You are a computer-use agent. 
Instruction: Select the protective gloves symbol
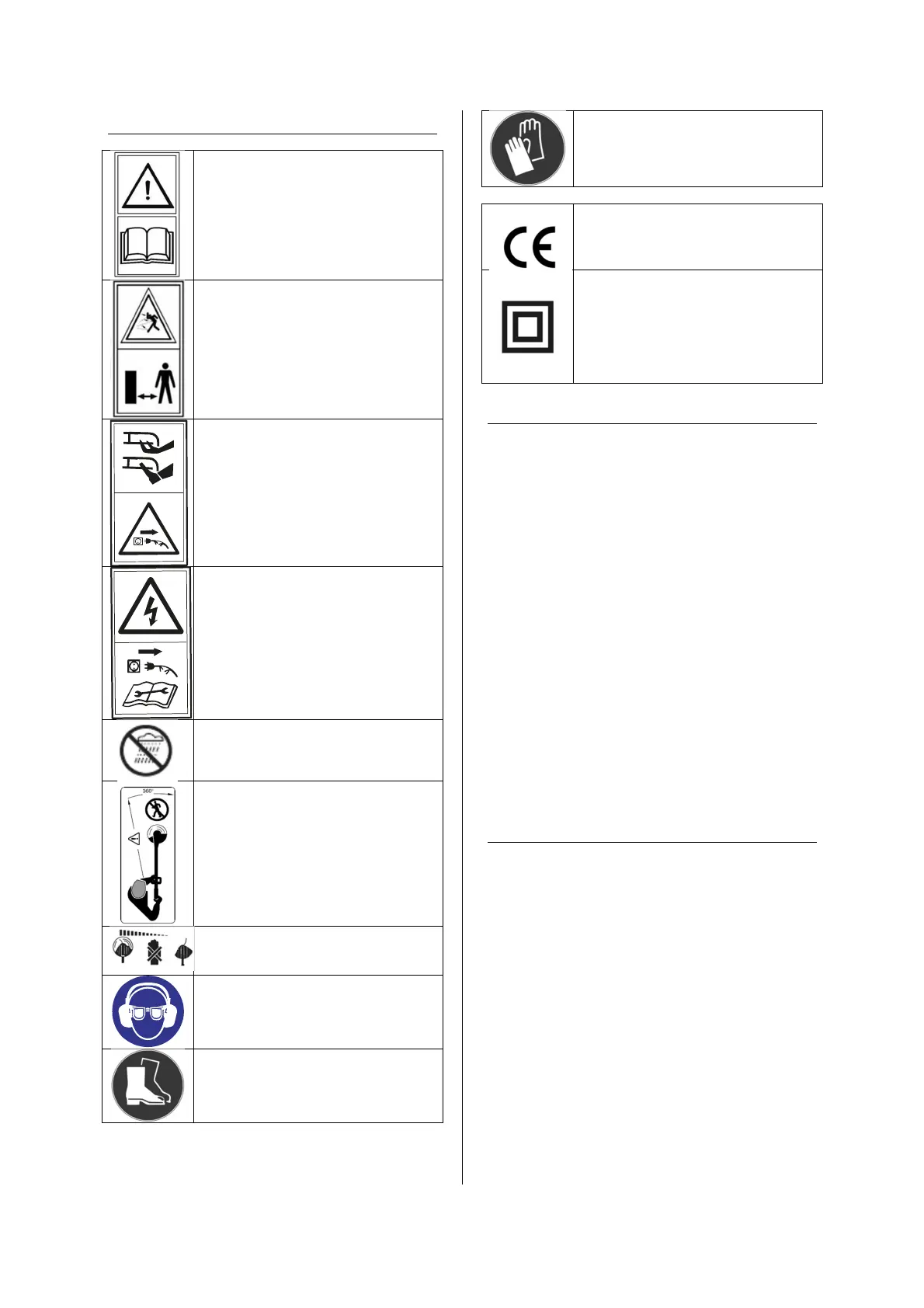527,148
